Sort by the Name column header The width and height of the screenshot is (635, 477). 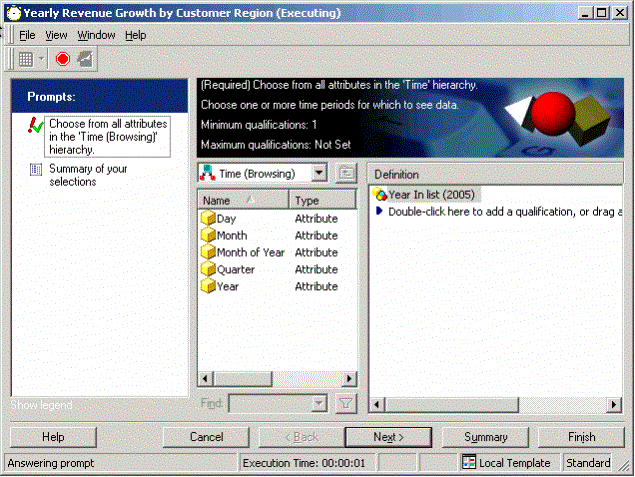243,200
